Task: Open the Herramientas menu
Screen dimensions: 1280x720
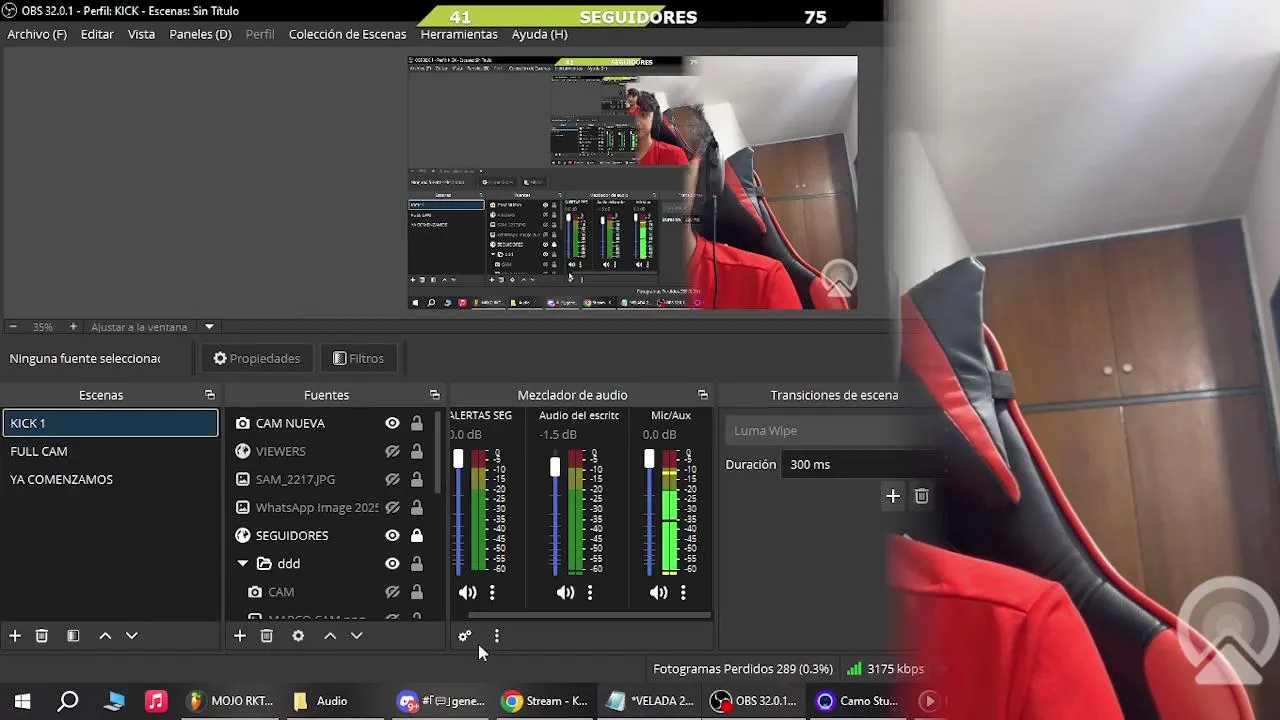Action: click(x=459, y=34)
